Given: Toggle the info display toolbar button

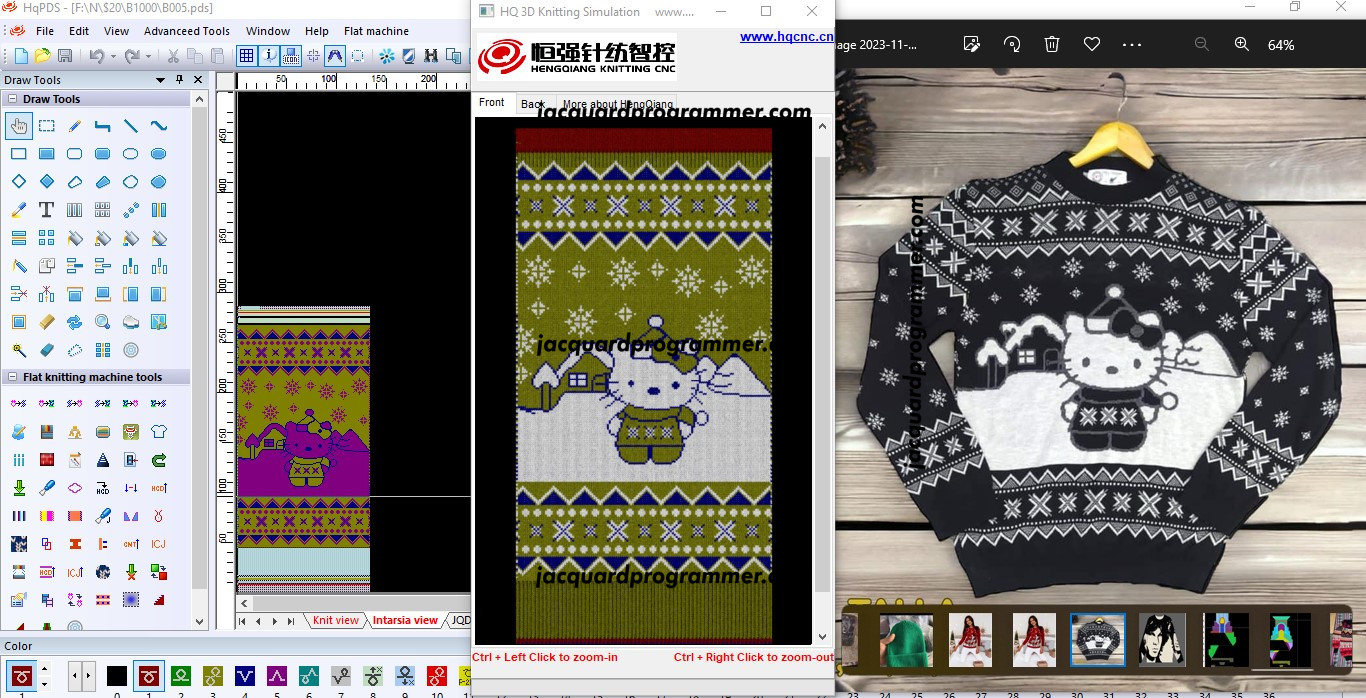Looking at the screenshot, I should tap(269, 56).
